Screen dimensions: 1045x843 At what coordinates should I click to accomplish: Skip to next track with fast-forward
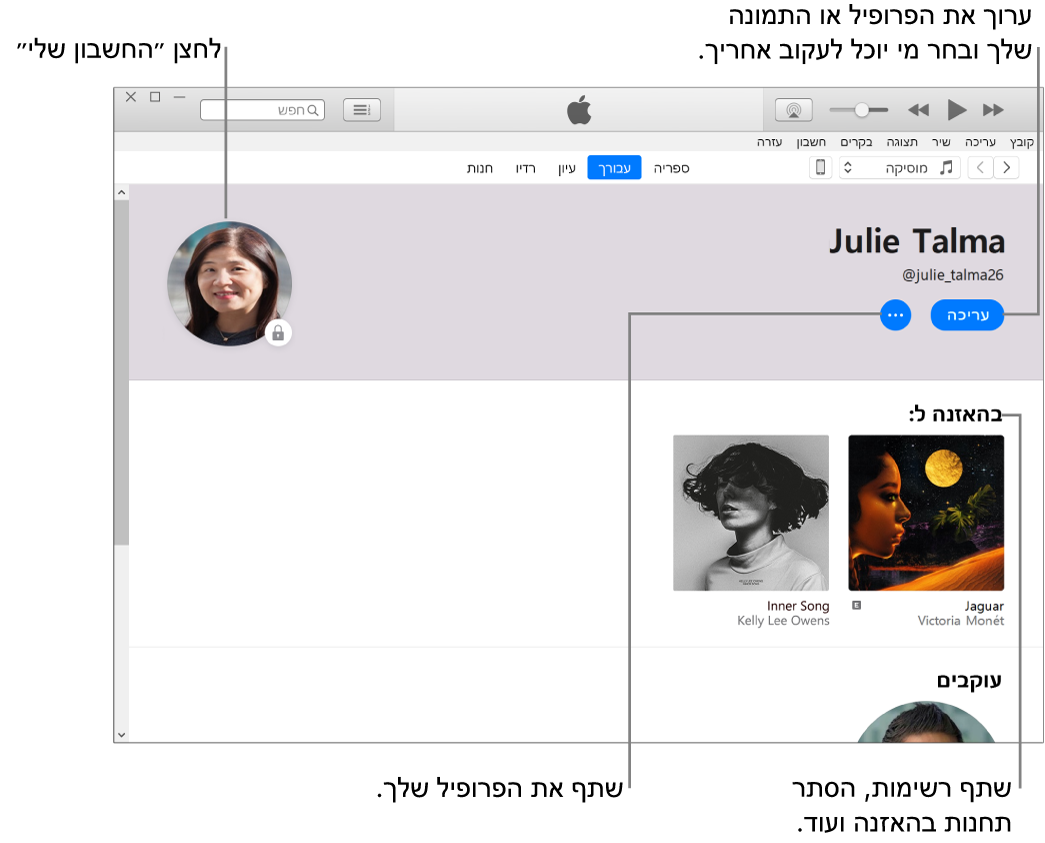pyautogui.click(x=993, y=110)
